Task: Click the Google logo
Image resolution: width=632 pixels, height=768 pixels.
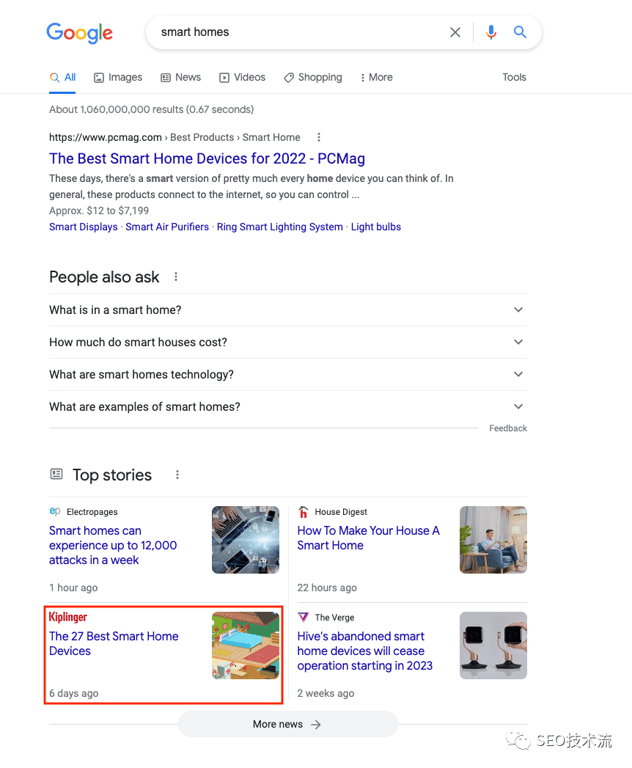Action: coord(79,33)
